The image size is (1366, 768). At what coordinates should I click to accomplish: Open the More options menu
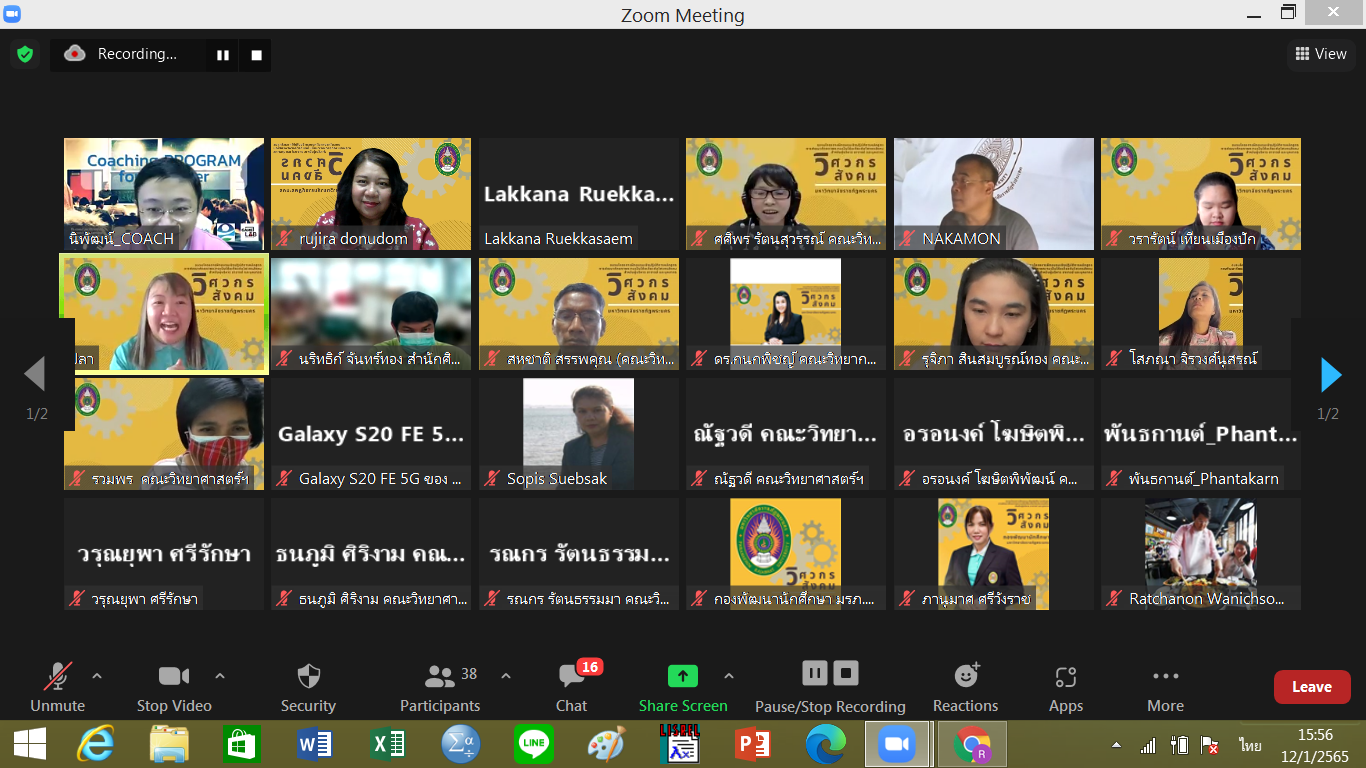tap(1165, 687)
